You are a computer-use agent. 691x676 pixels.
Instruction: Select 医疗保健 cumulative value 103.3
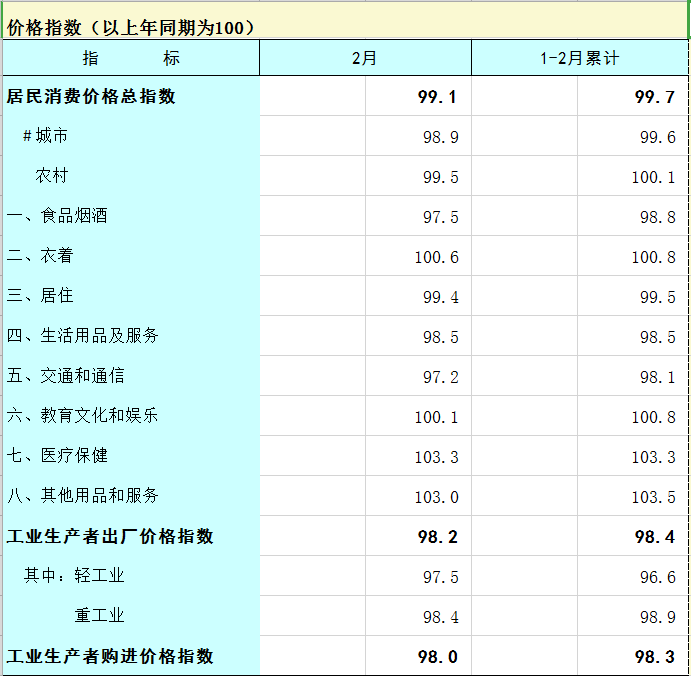click(x=653, y=457)
